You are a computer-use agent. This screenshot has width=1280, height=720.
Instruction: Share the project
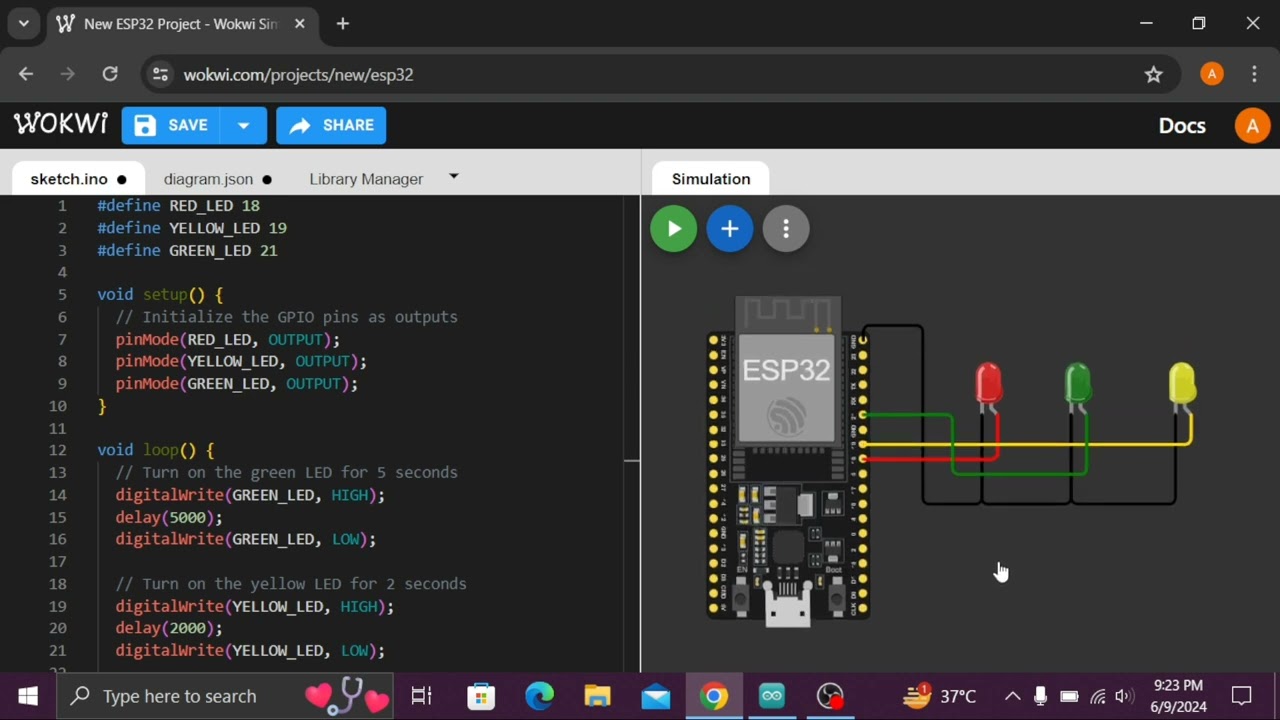click(x=331, y=125)
